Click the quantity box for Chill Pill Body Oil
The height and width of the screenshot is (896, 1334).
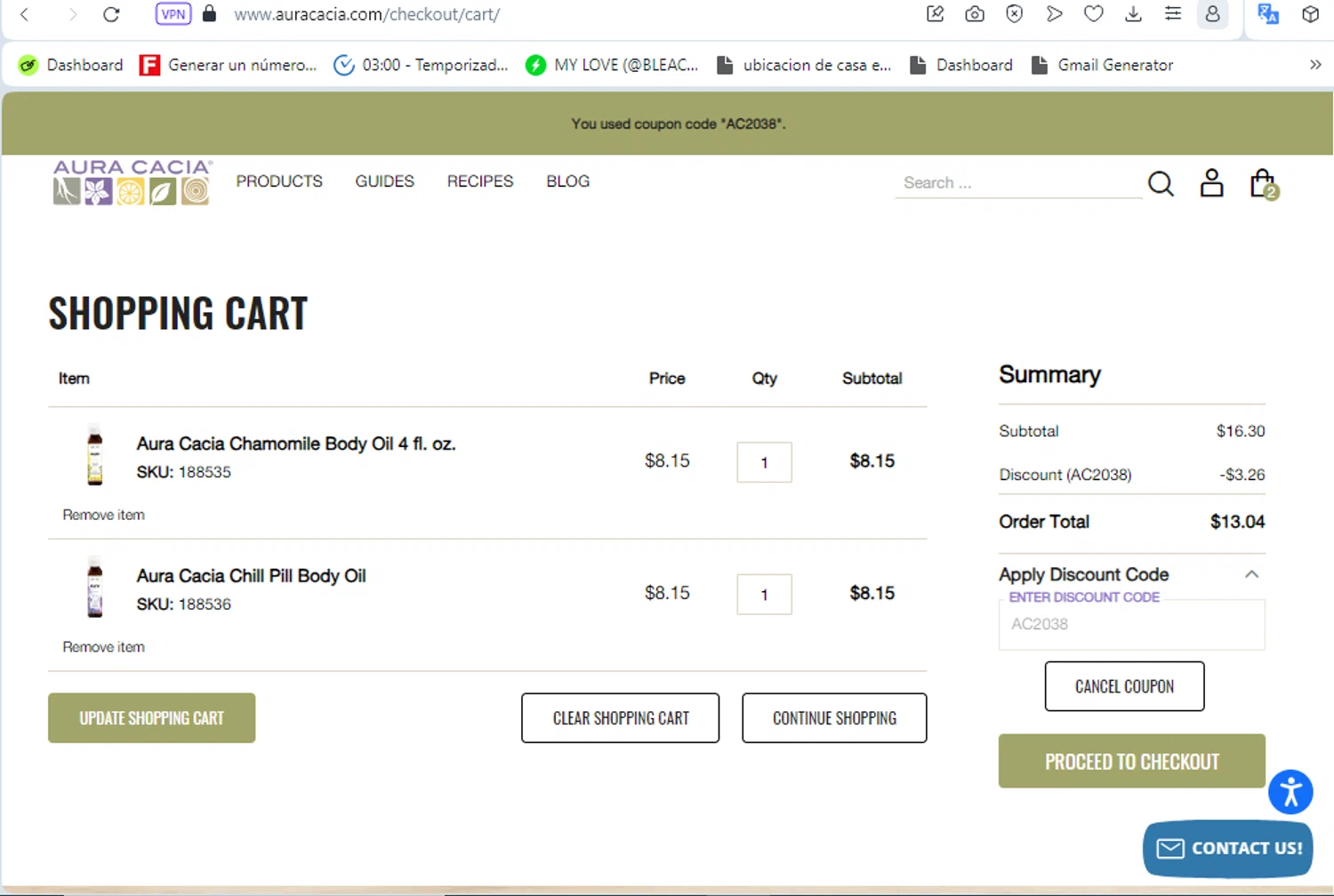click(764, 595)
